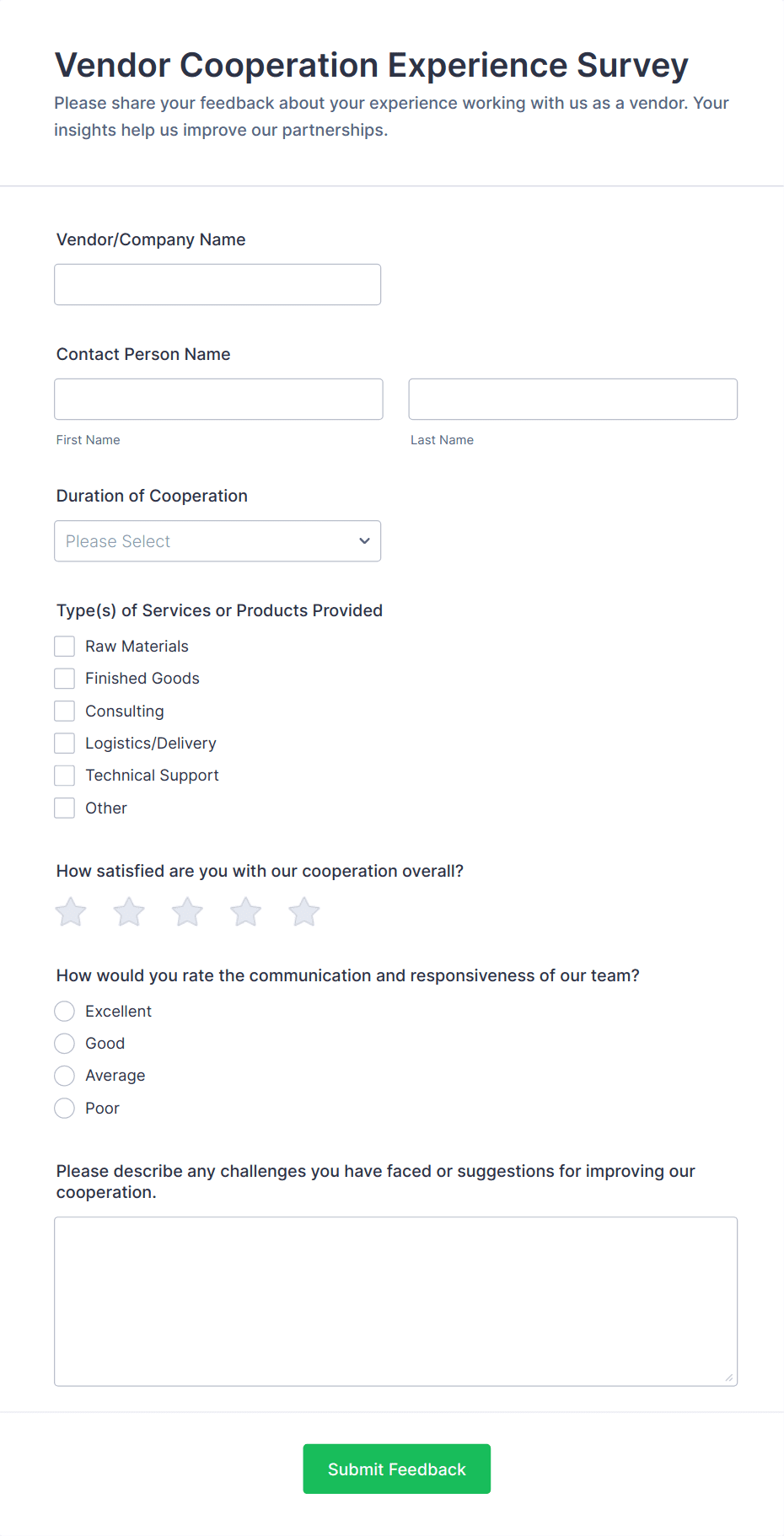Click the dropdown chevron arrow icon
The width and height of the screenshot is (784, 1536).
coord(364,541)
